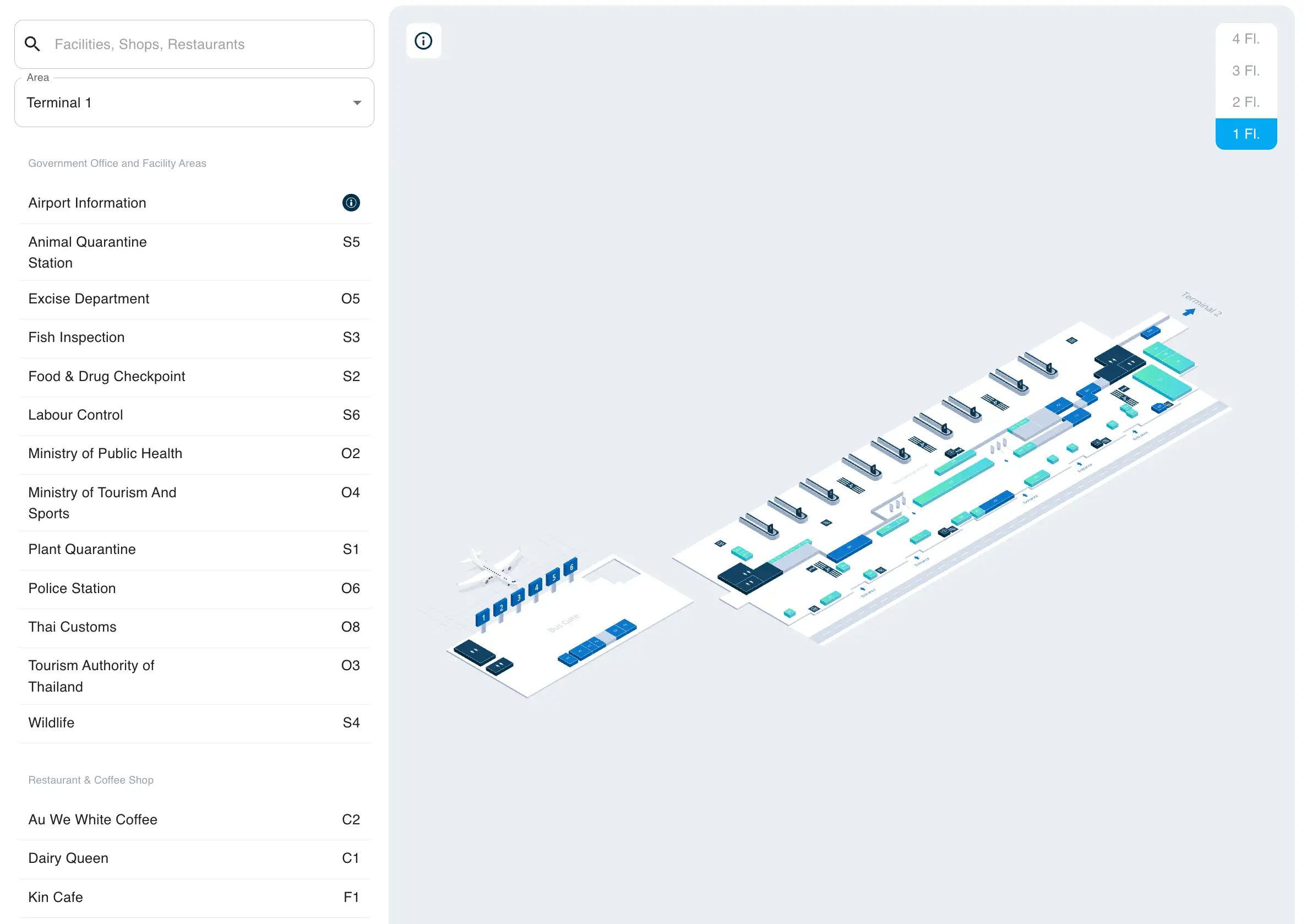Screen dimensions: 1307x924
Task: Click the search magnifier icon
Action: pos(32,44)
